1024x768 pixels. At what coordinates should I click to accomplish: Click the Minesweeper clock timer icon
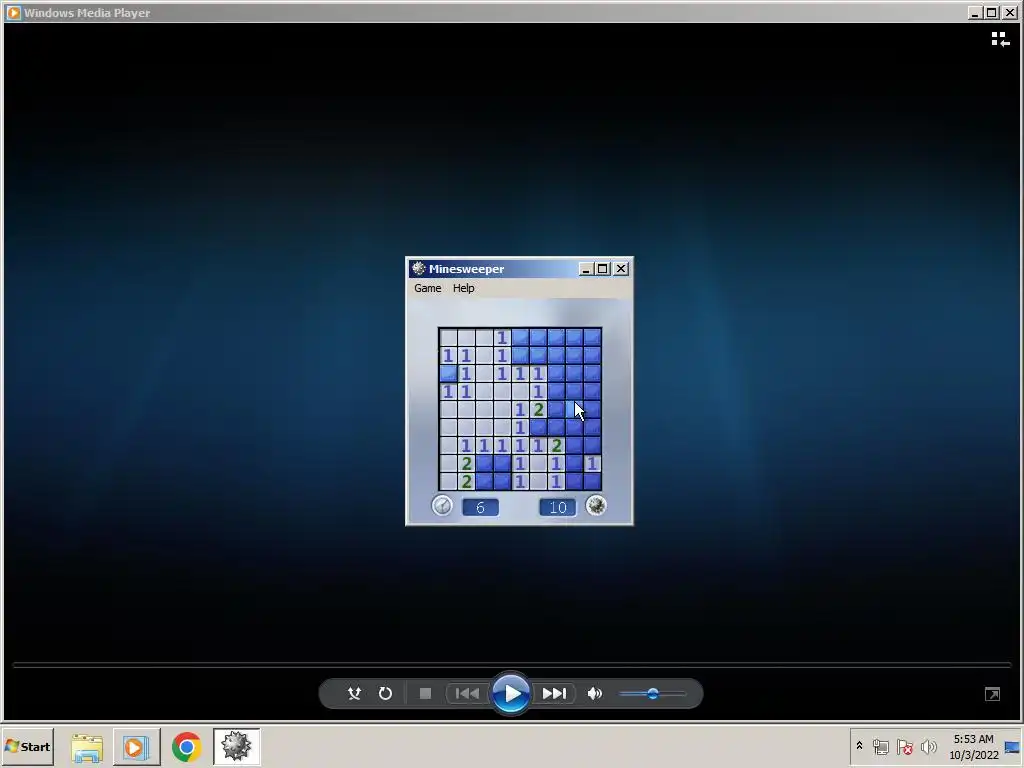coord(442,506)
